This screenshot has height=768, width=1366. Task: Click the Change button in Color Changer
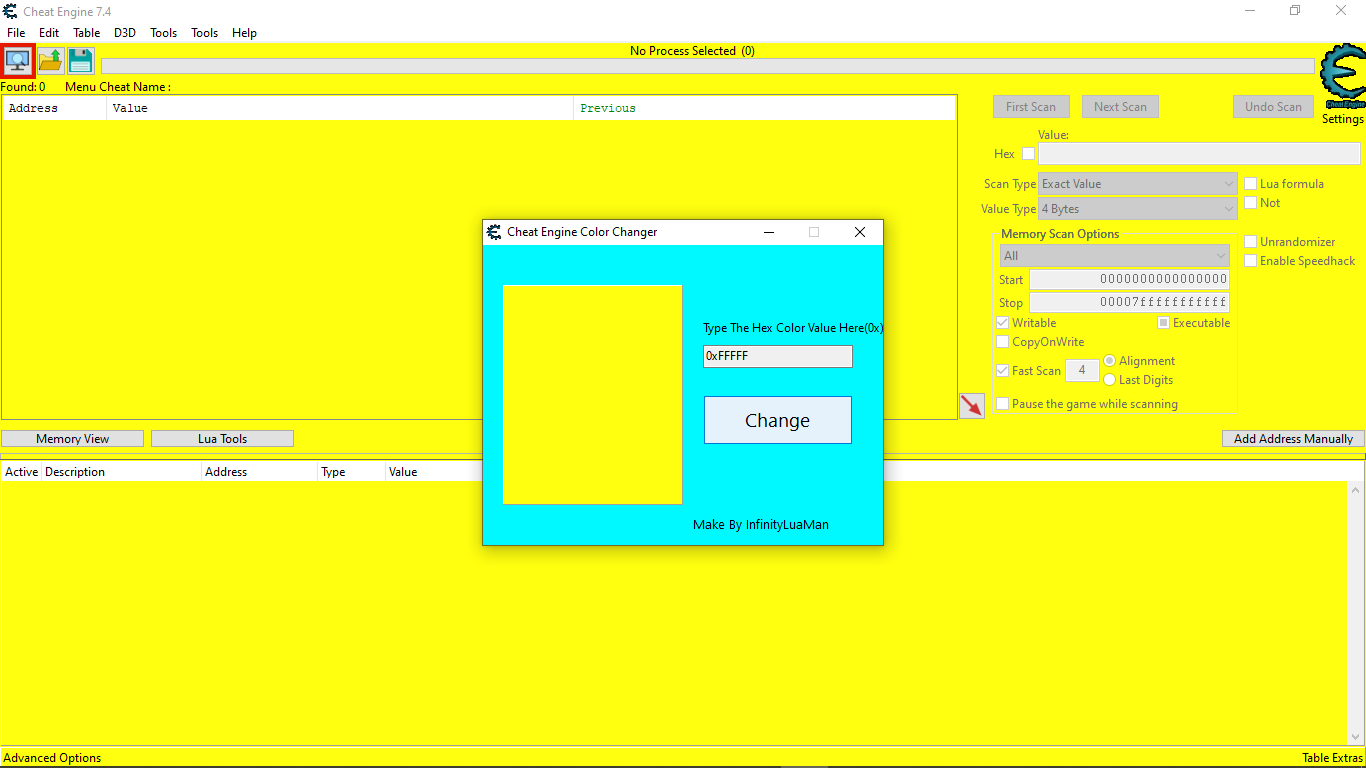coord(778,420)
